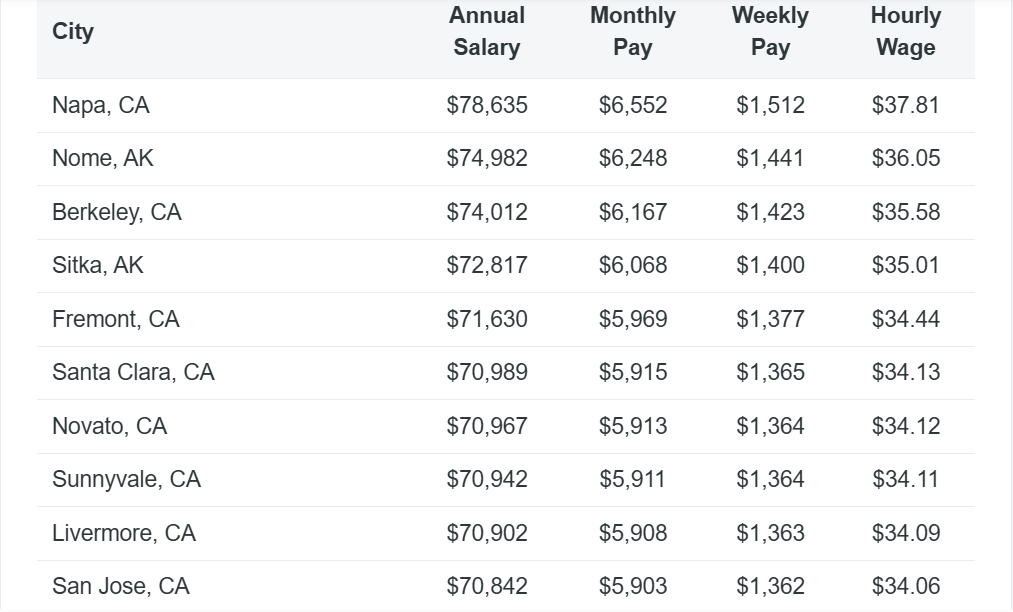Click the Berkeley, CA row label
The image size is (1013, 612).
pos(117,212)
